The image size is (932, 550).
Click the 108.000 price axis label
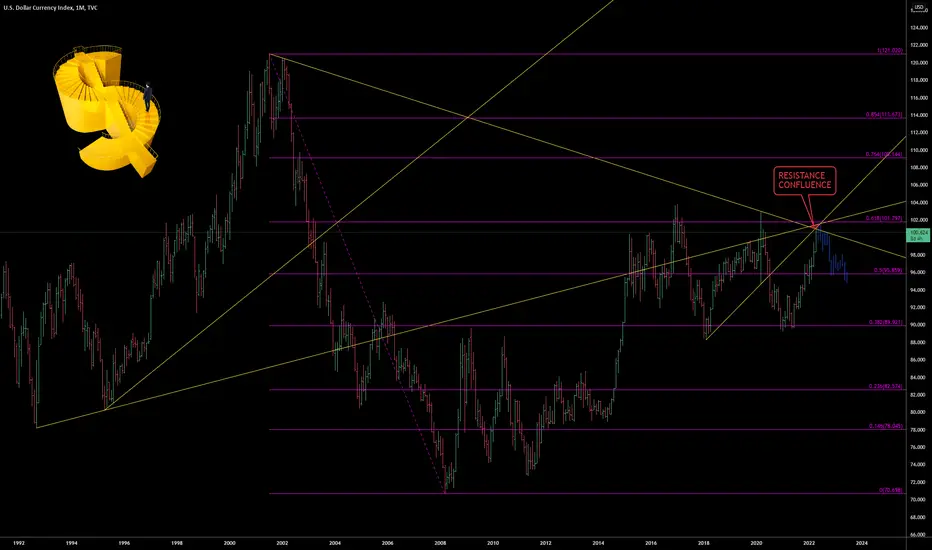click(x=918, y=168)
